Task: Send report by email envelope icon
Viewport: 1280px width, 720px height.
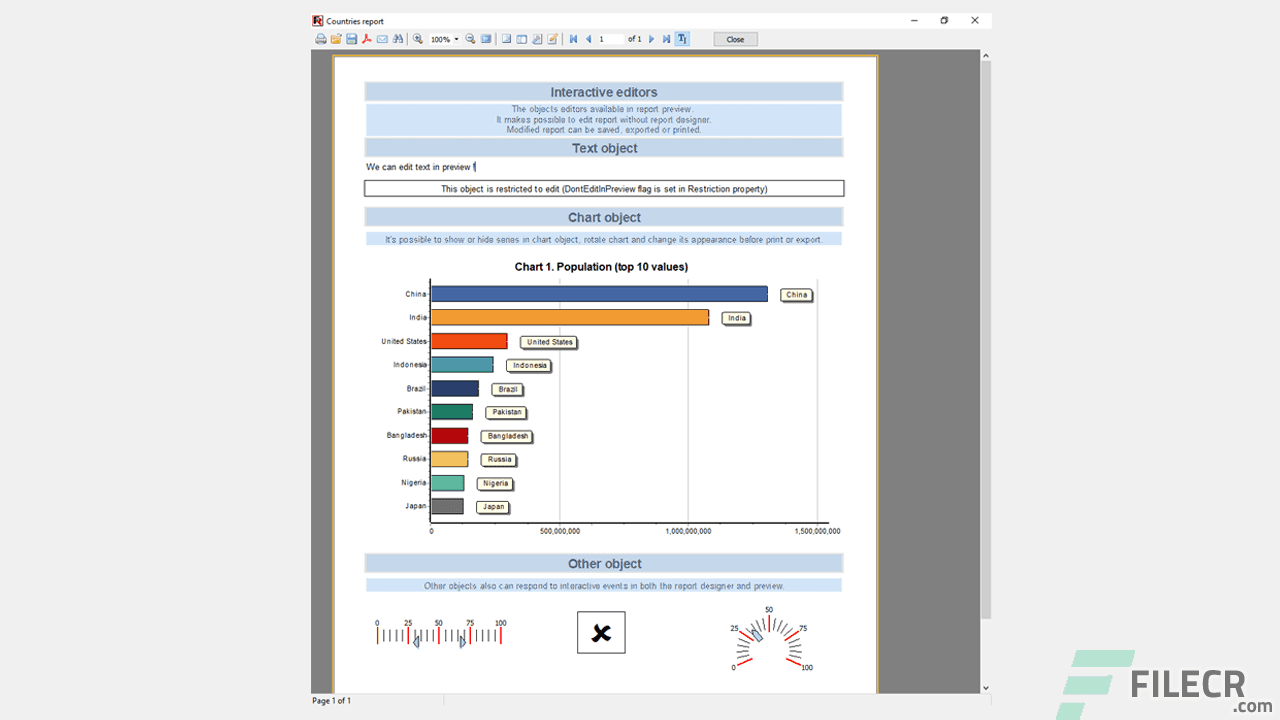Action: pos(382,39)
